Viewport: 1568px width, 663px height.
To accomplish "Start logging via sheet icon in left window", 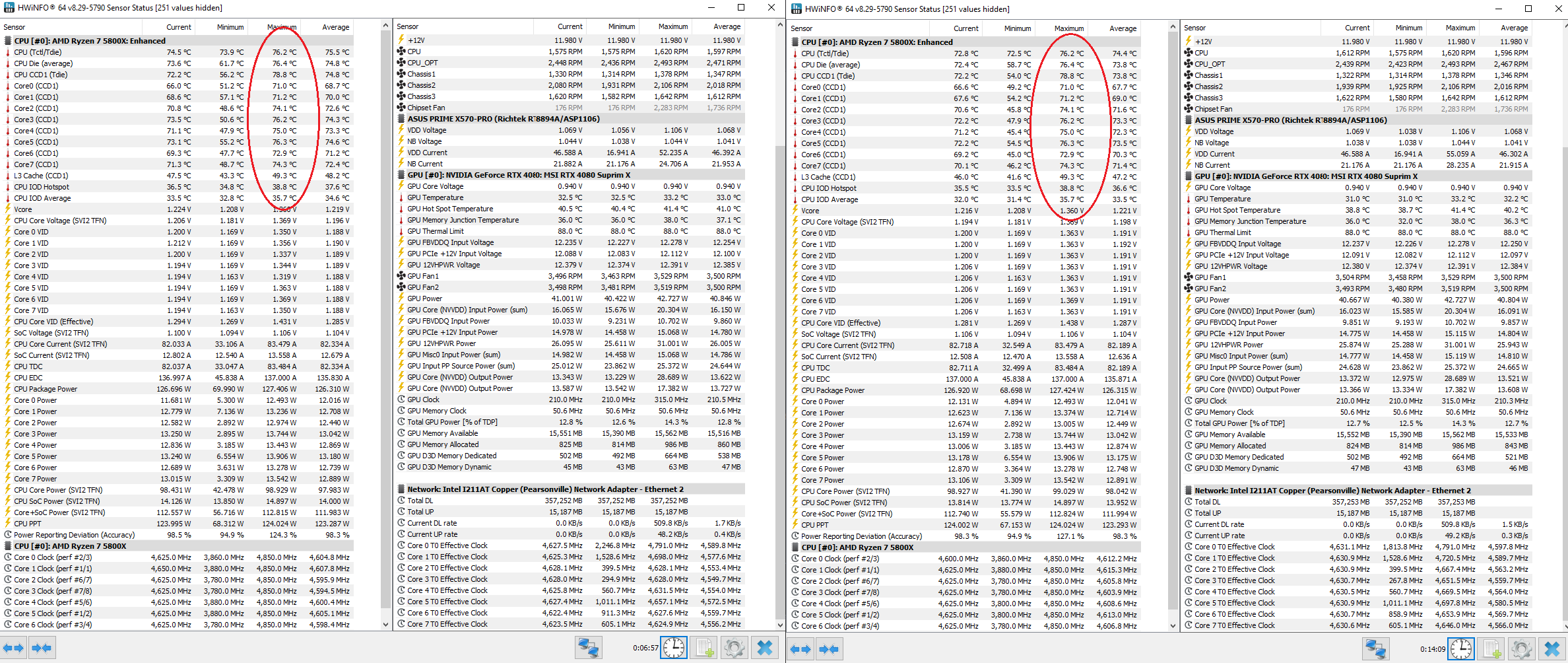I will [x=705, y=648].
